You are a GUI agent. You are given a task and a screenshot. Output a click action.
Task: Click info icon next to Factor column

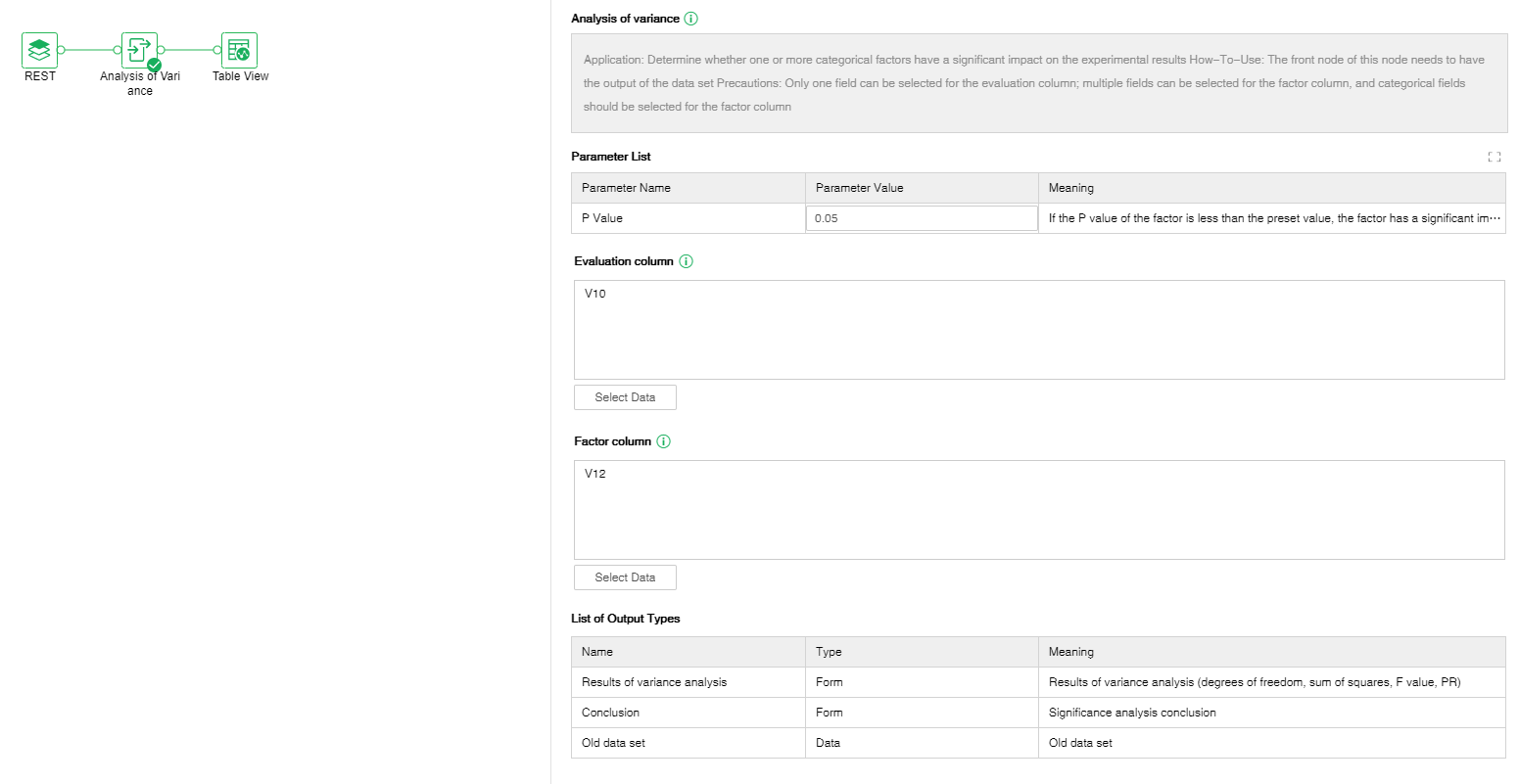coord(663,441)
